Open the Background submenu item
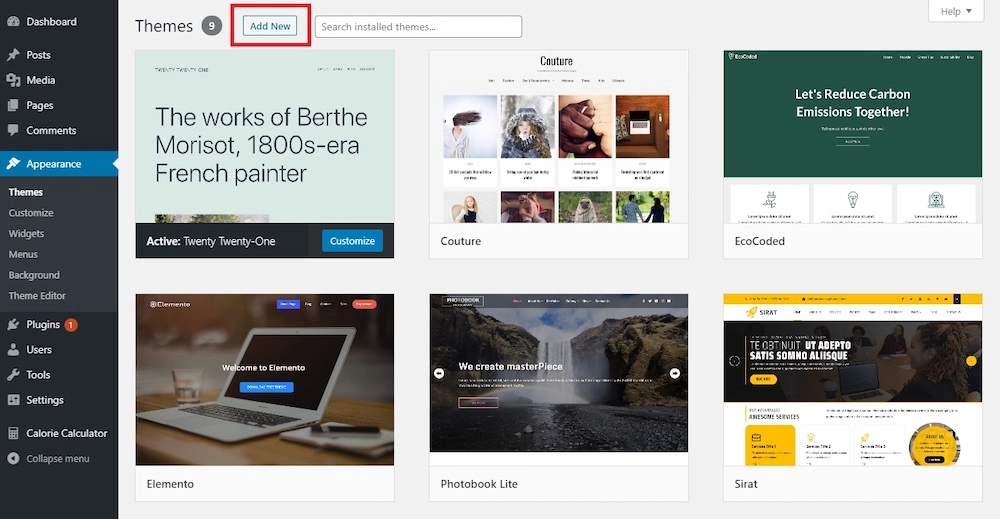The height and width of the screenshot is (519, 1000). pyautogui.click(x=34, y=275)
